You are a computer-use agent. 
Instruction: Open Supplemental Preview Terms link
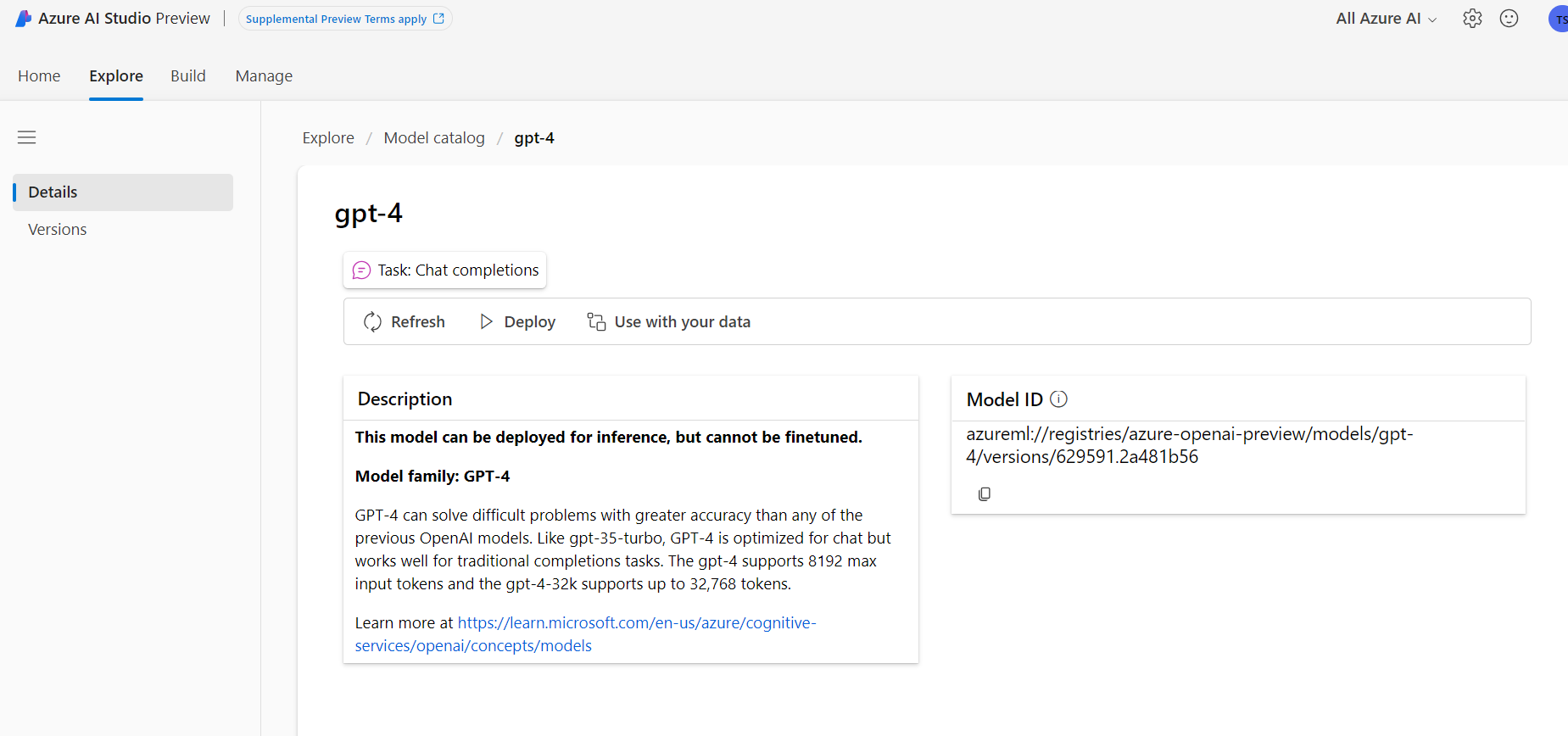click(x=344, y=19)
